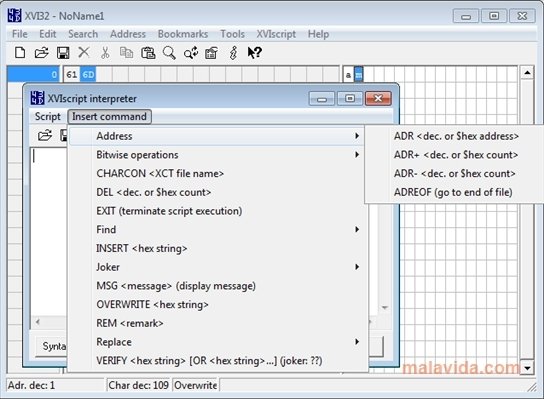Select ADREOF go to end of file

[453, 192]
